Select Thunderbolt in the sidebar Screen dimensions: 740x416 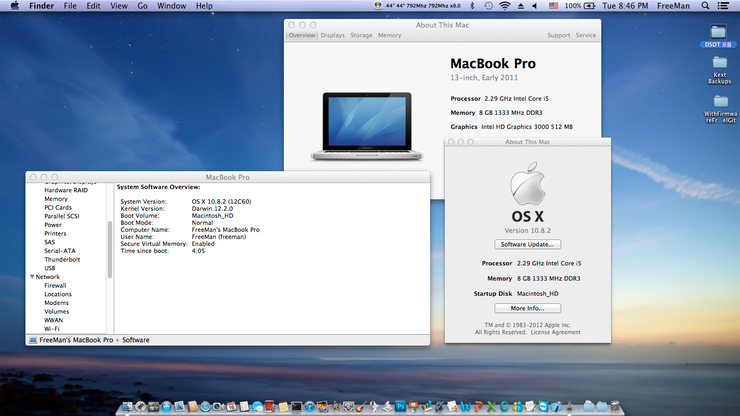click(x=62, y=259)
